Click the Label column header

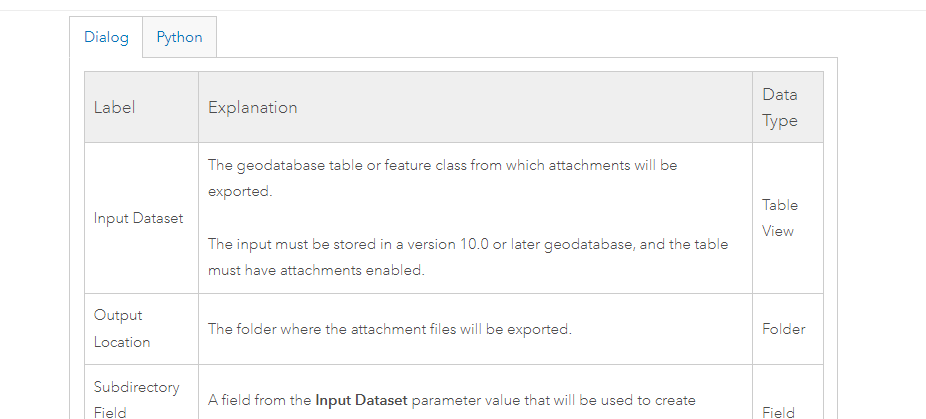[x=114, y=107]
